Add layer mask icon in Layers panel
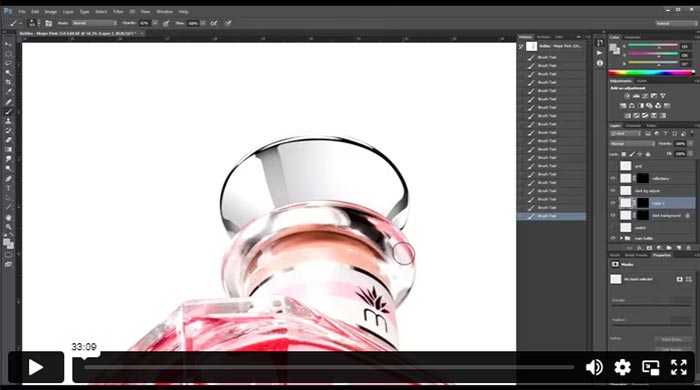Viewport: 700px width, 390px height. pyautogui.click(x=650, y=248)
